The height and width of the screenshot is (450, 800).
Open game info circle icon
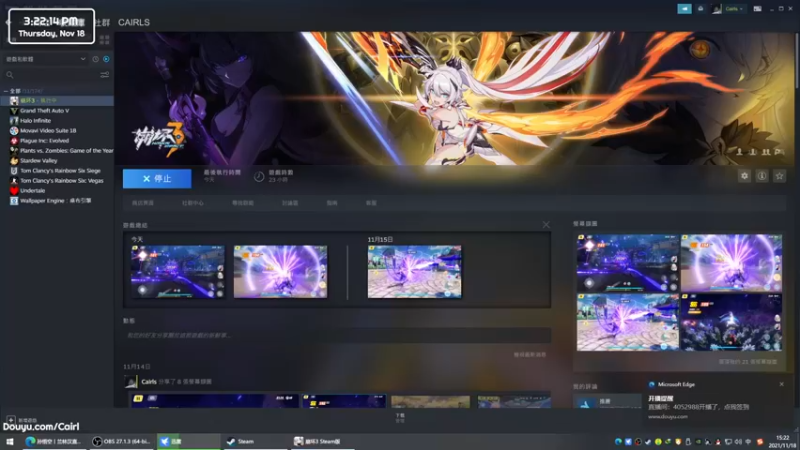pyautogui.click(x=762, y=176)
